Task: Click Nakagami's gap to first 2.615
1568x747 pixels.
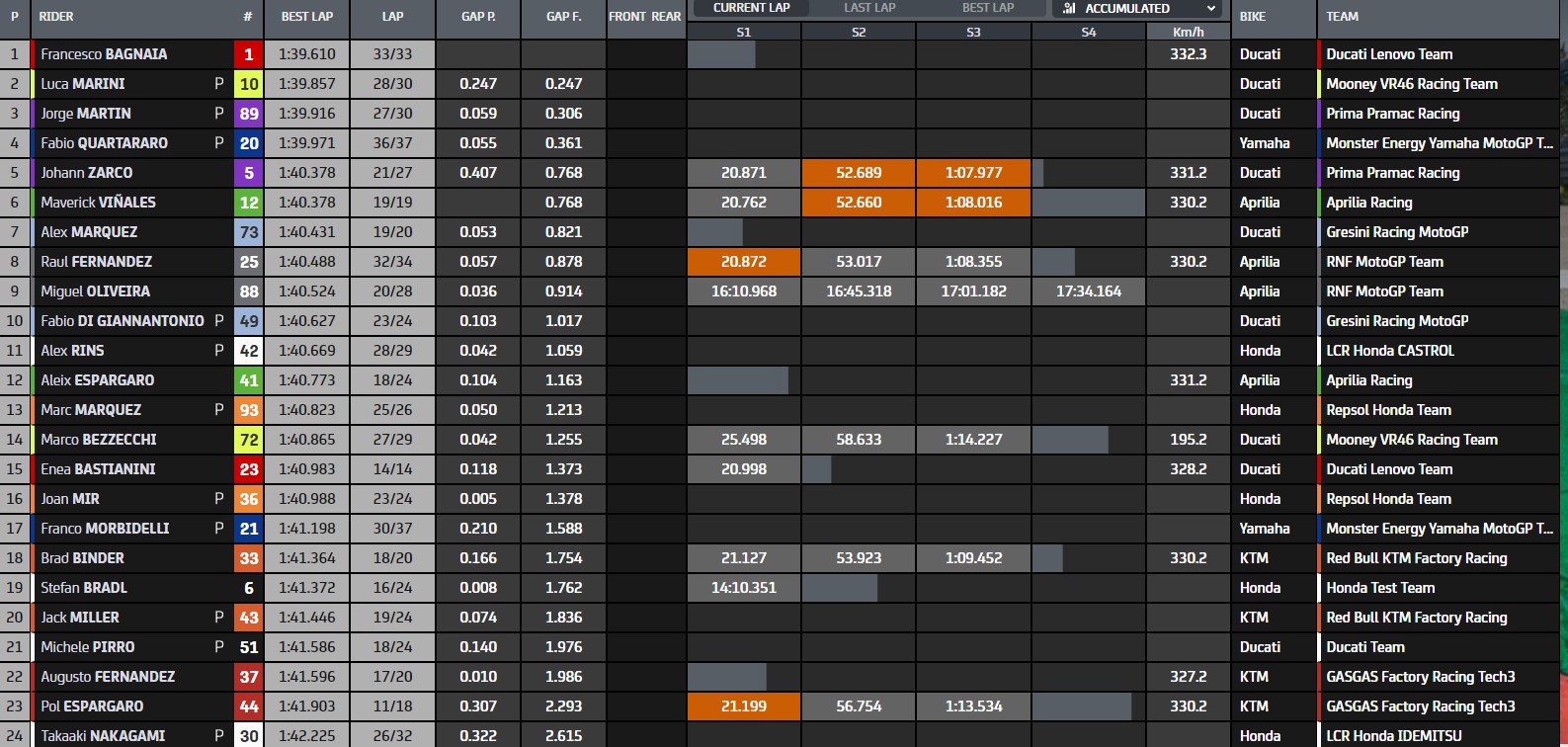Action: click(x=563, y=736)
